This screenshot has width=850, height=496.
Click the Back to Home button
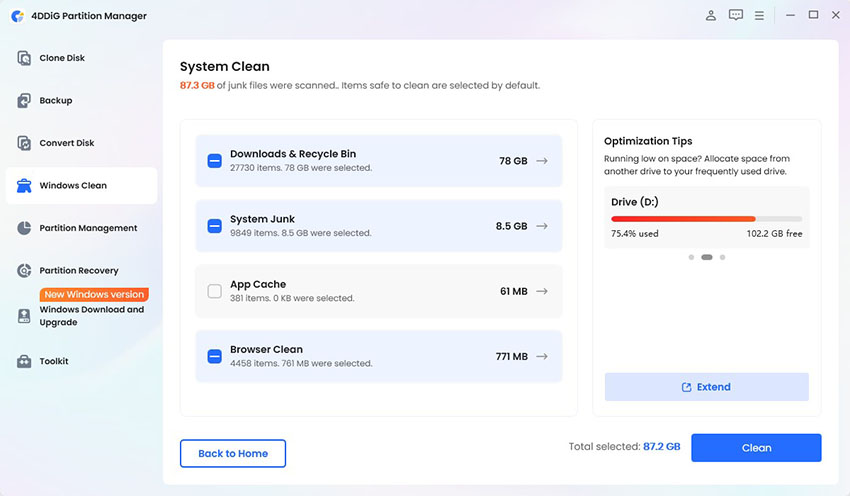(233, 453)
